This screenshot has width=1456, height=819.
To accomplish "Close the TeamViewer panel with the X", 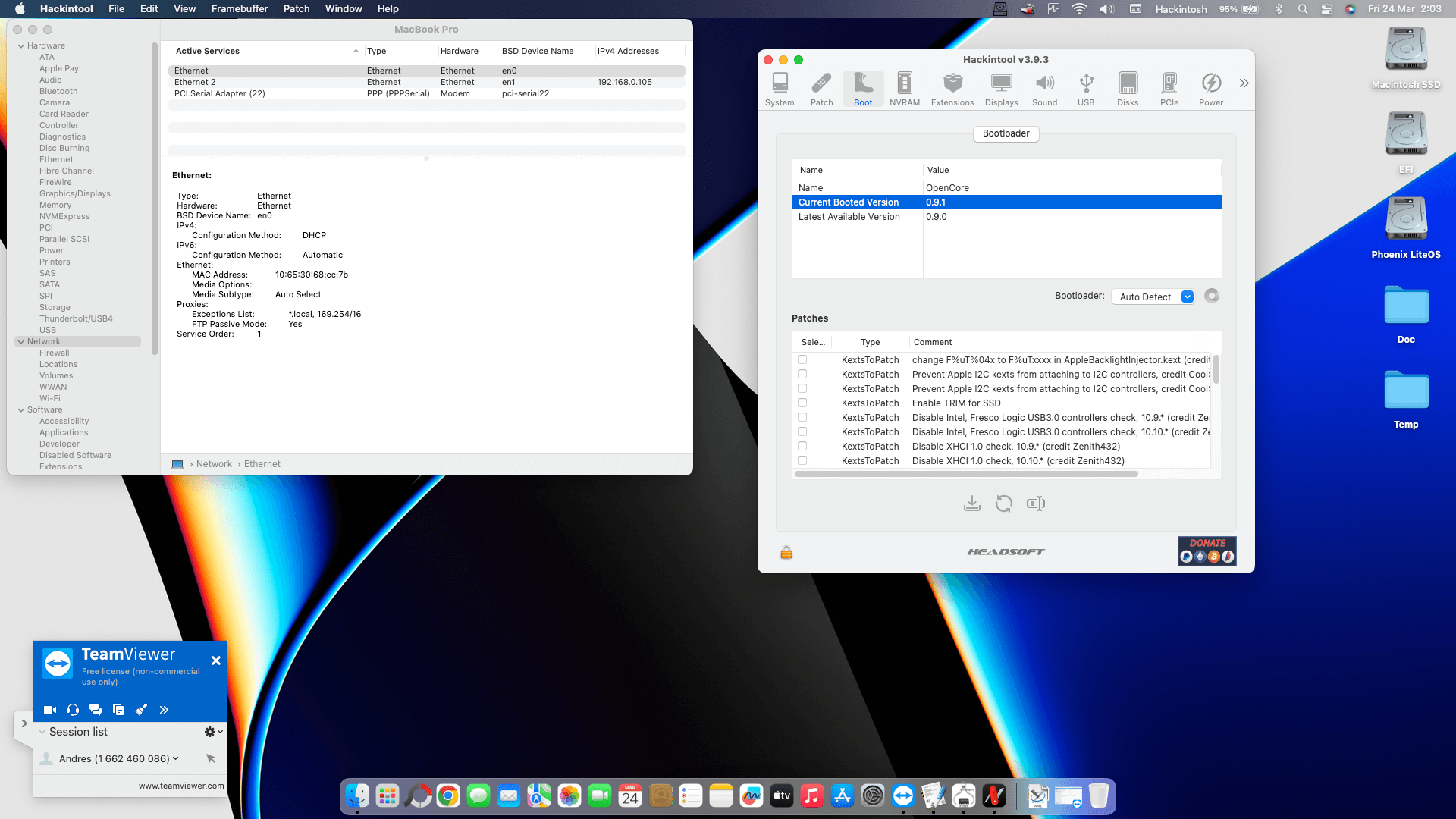I will [216, 661].
